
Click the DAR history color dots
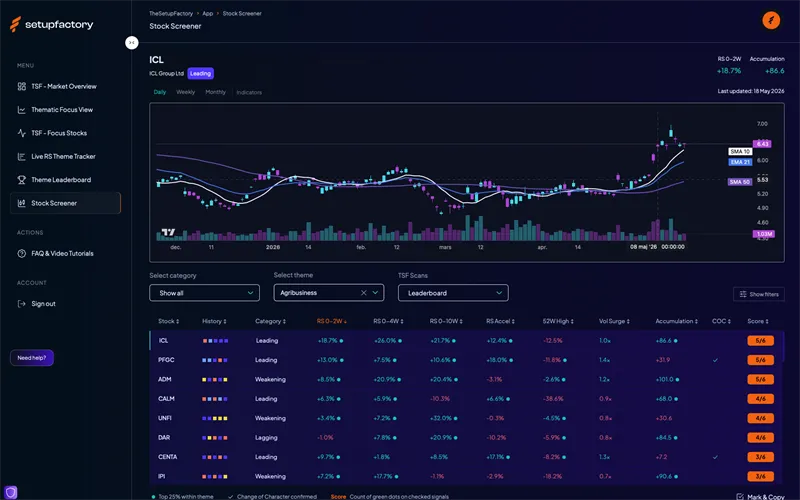pos(215,438)
